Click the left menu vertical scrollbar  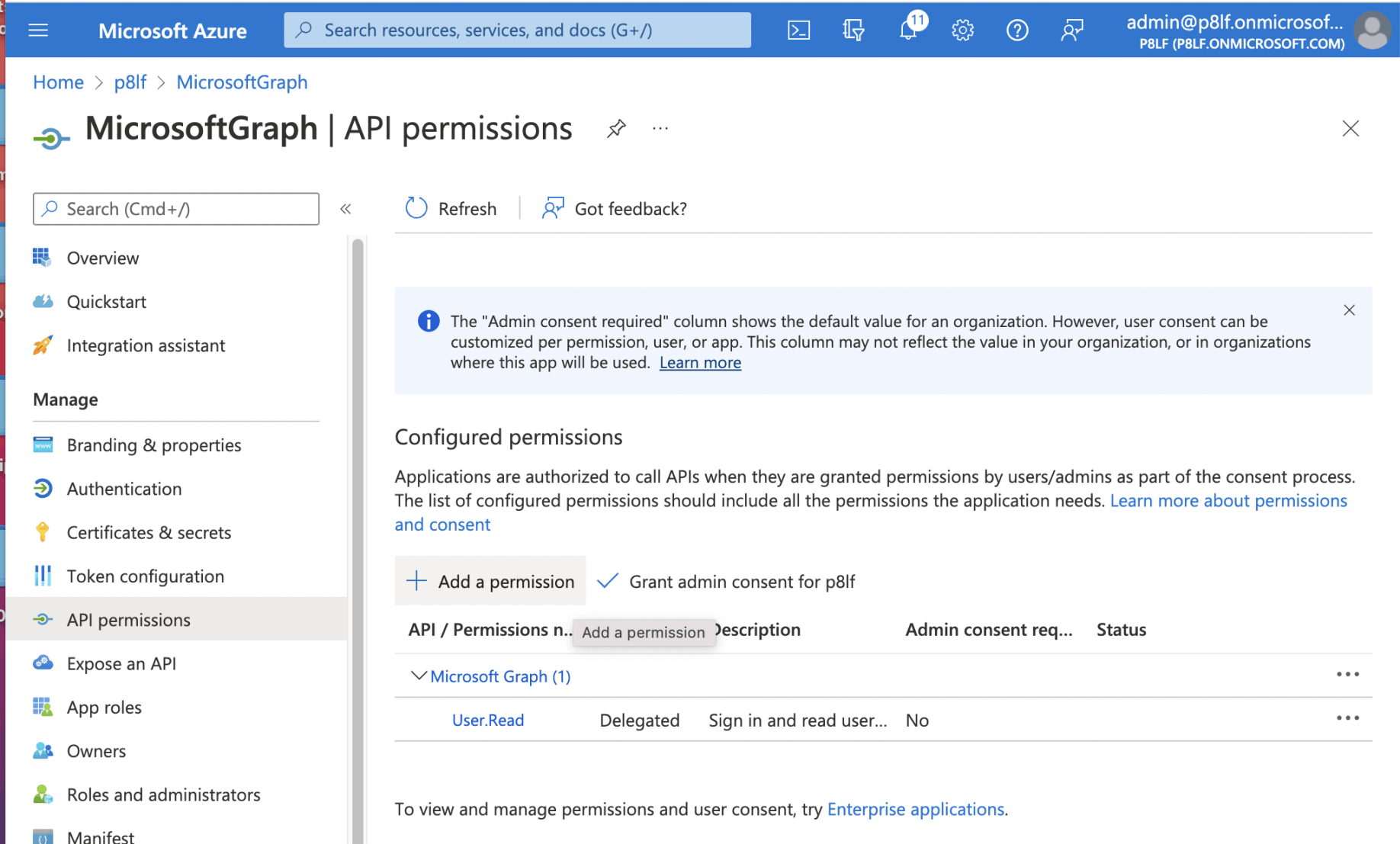(358, 534)
